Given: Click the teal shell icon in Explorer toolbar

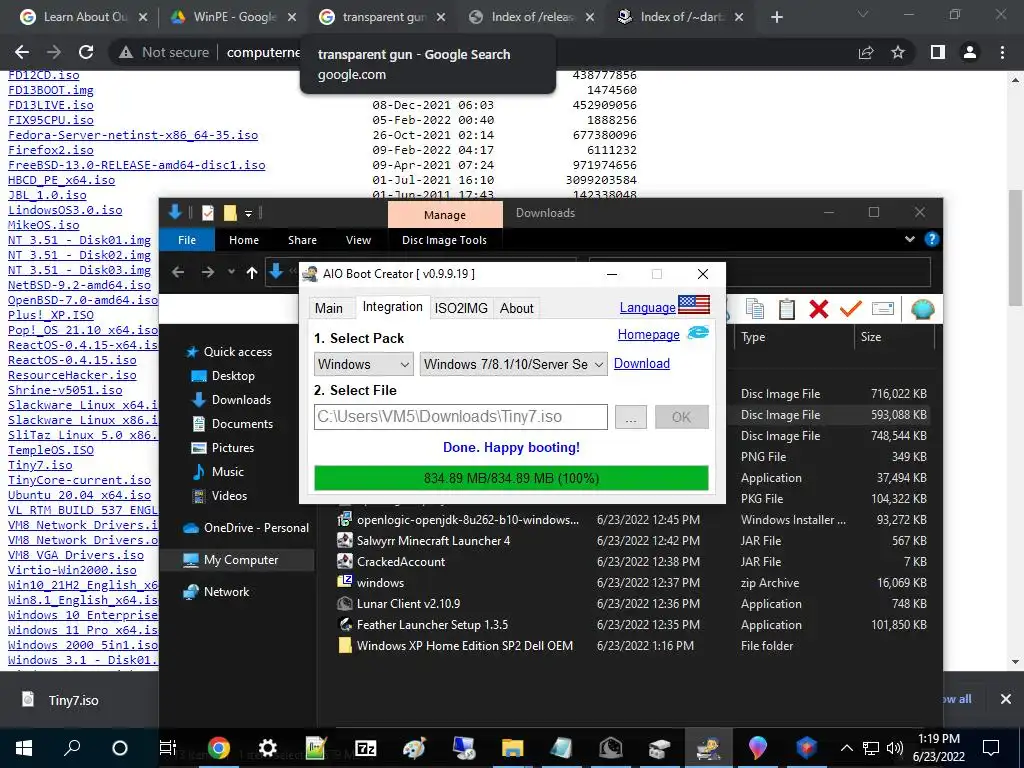Looking at the screenshot, I should [x=922, y=308].
